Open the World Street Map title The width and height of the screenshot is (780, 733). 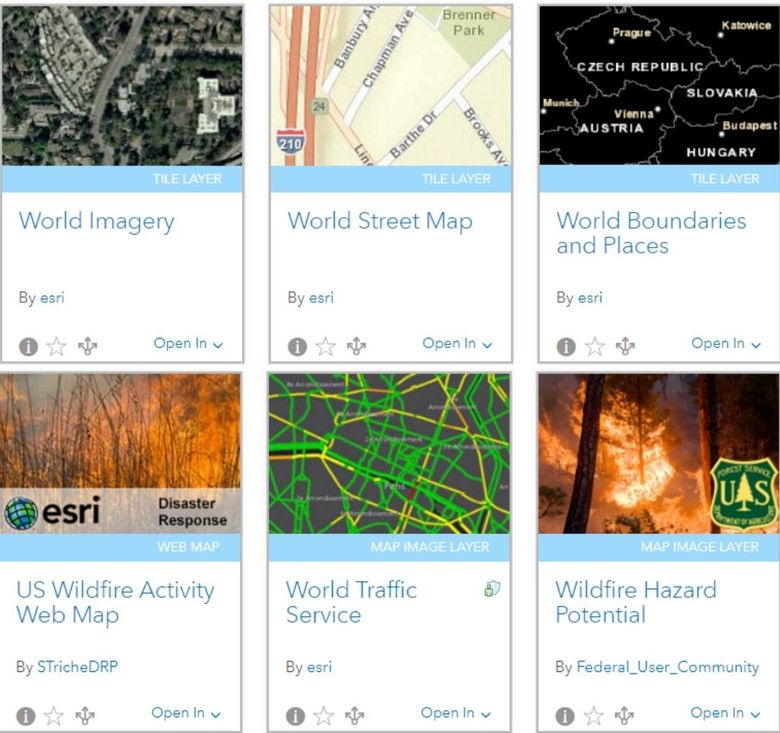(x=380, y=222)
